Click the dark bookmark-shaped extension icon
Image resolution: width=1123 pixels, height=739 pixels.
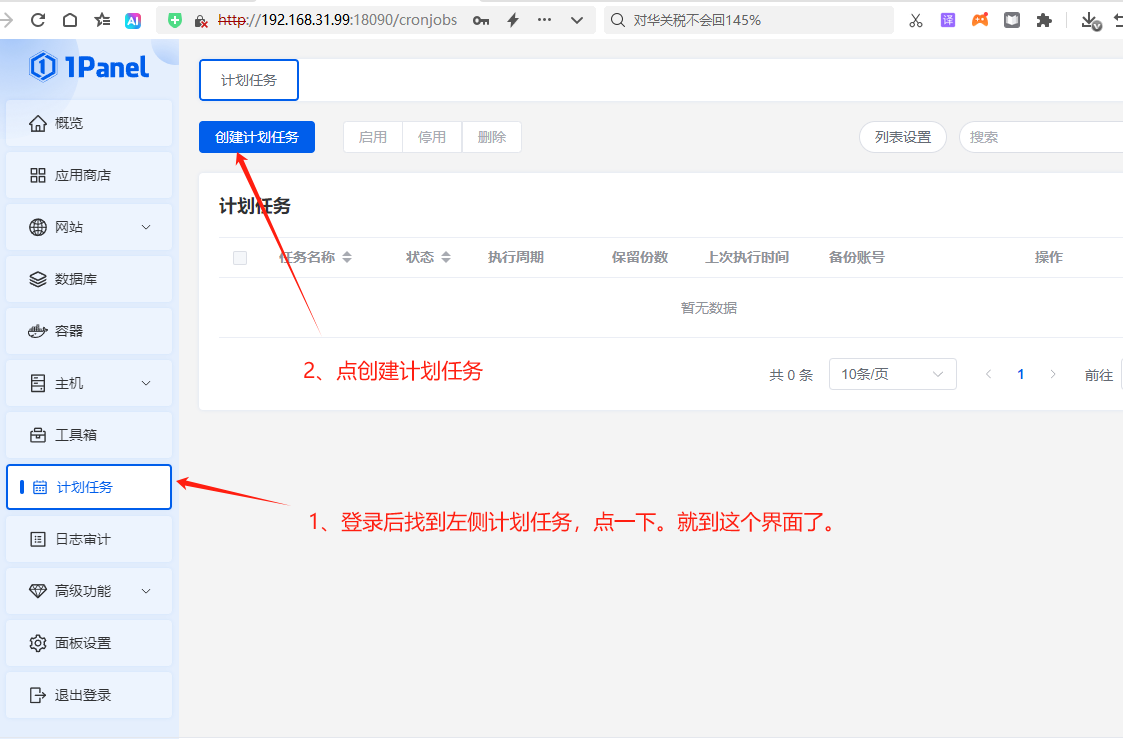pos(1012,20)
